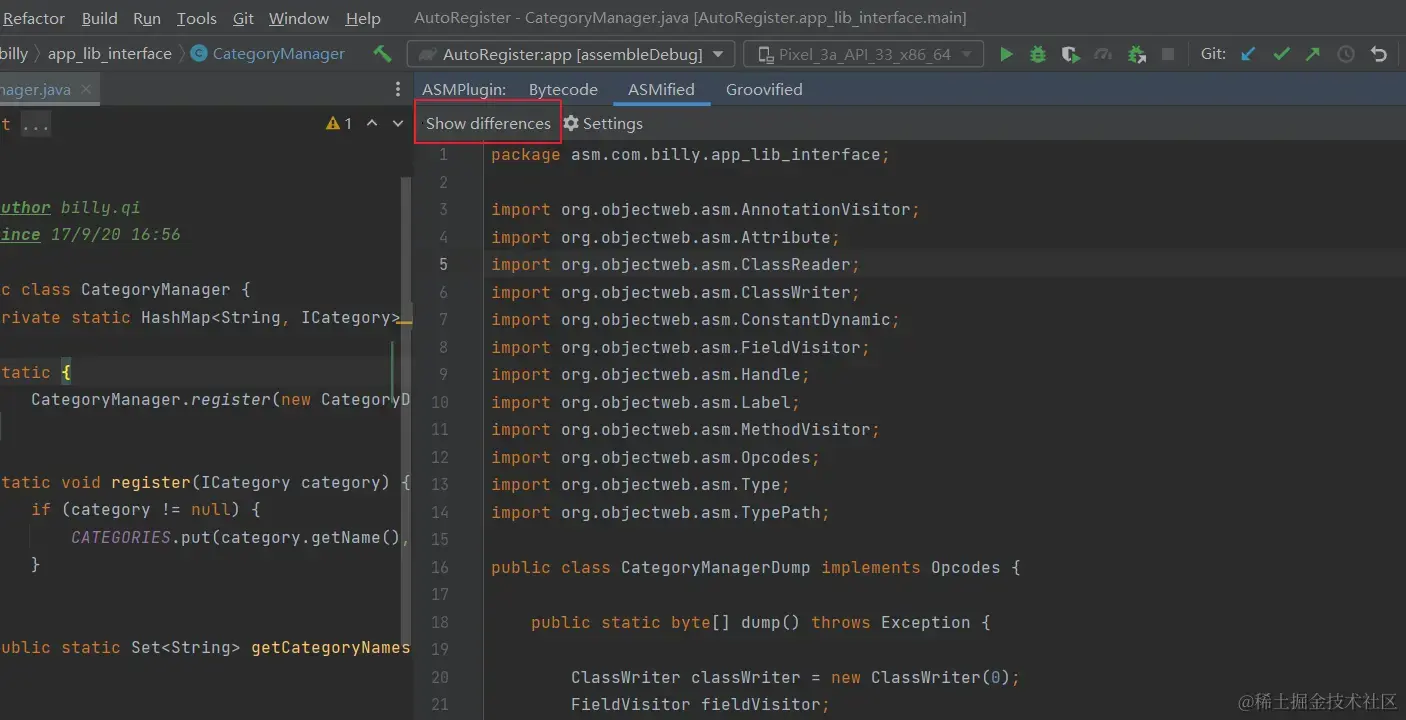Image resolution: width=1406 pixels, height=720 pixels.
Task: Click 'dump()' method declaration text
Action: tap(770, 622)
